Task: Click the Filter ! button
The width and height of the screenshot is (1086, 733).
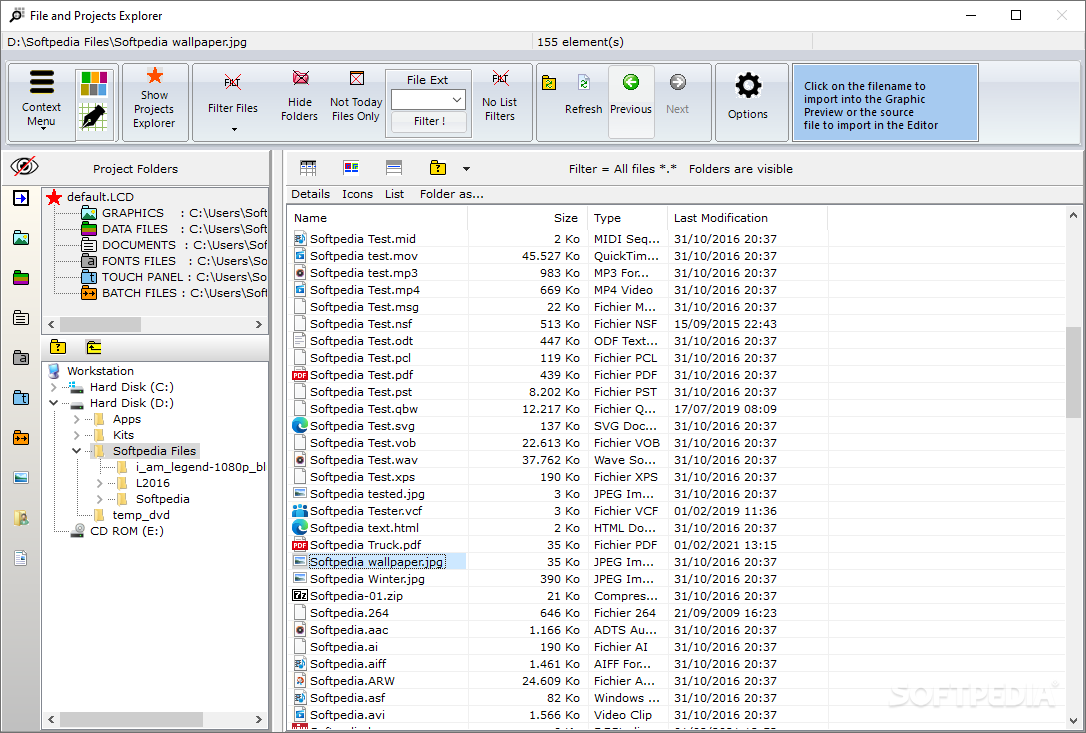Action: tap(429, 121)
